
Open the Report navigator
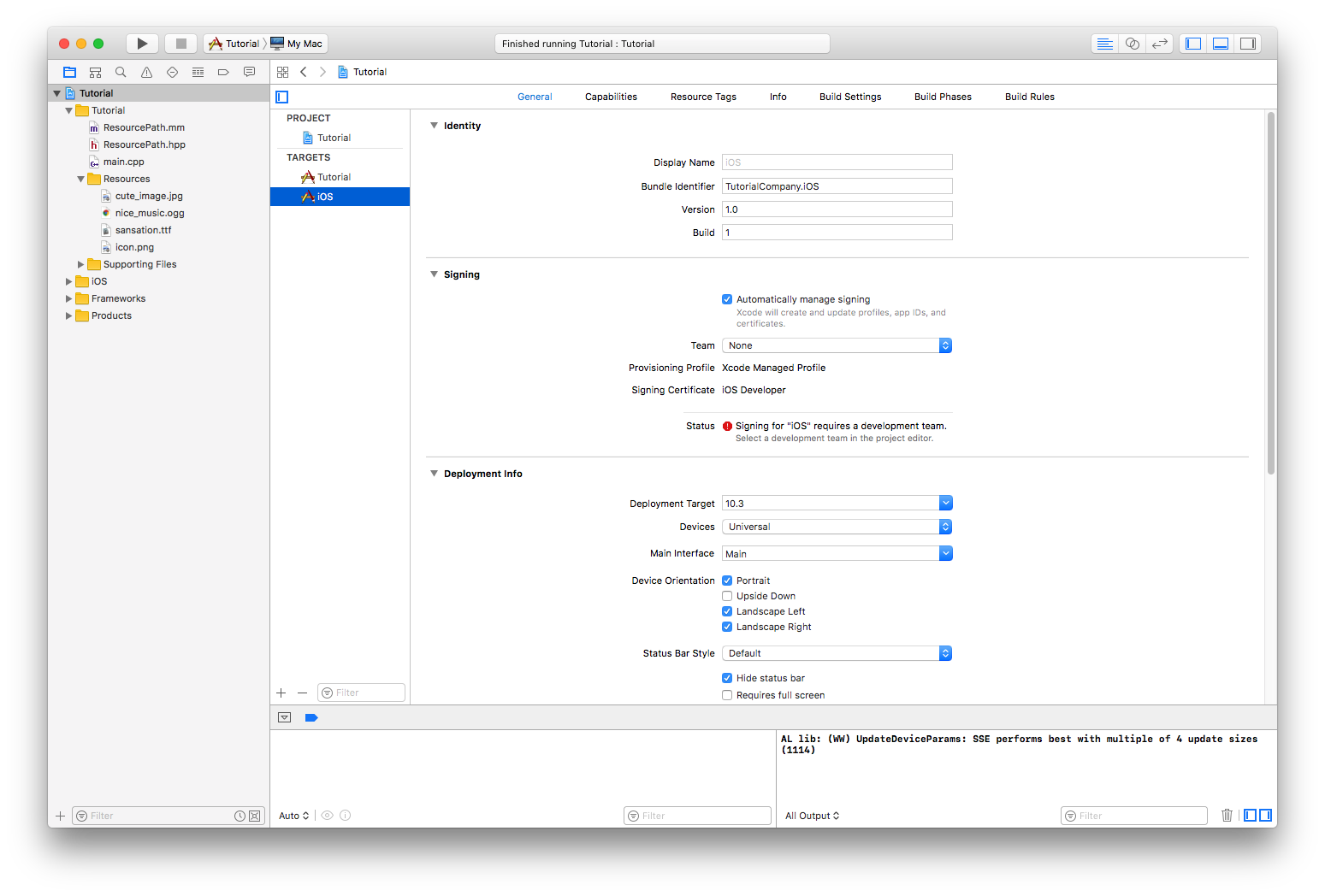click(249, 72)
